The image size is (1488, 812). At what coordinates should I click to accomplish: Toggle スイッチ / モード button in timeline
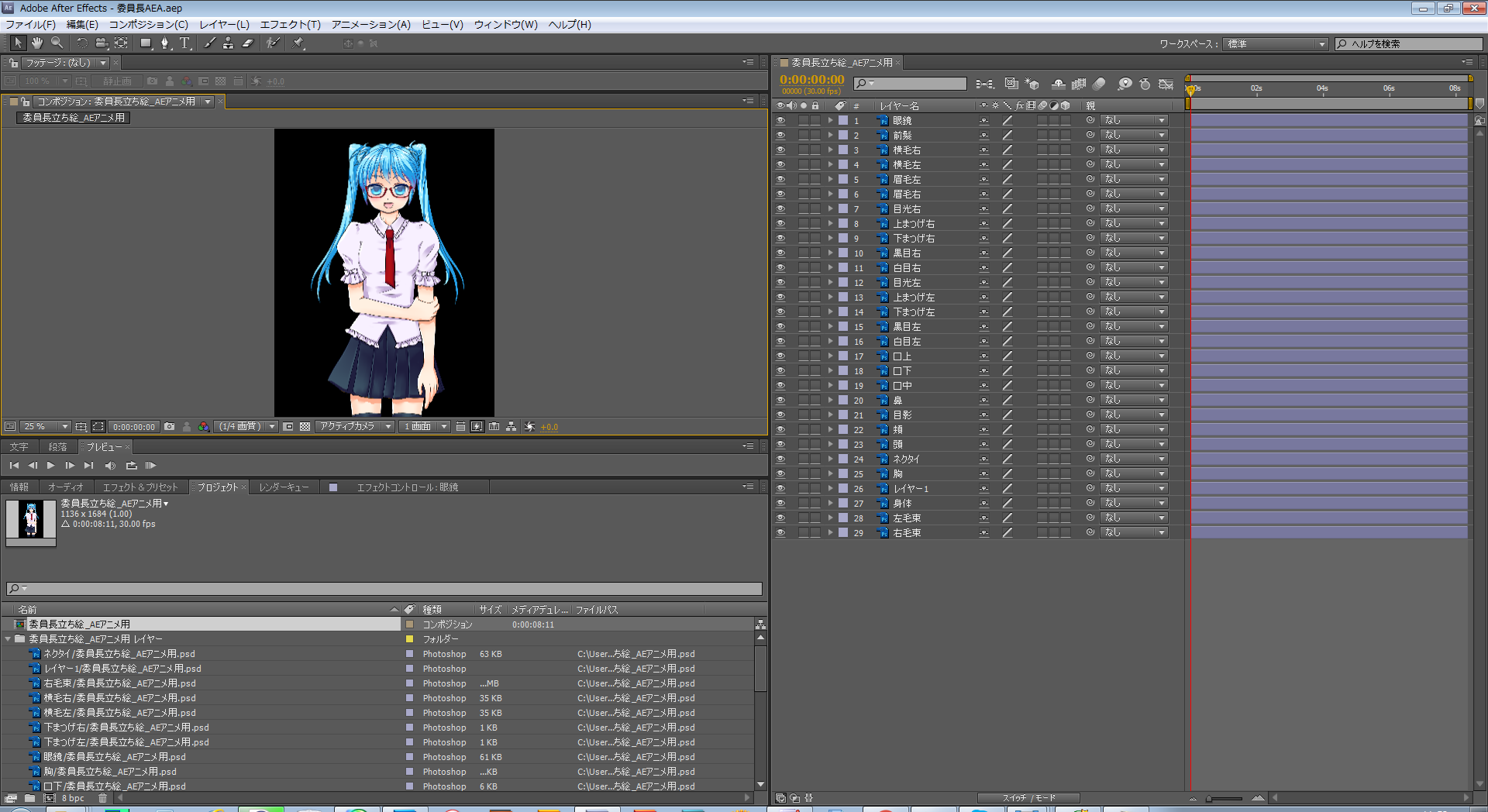[1028, 798]
